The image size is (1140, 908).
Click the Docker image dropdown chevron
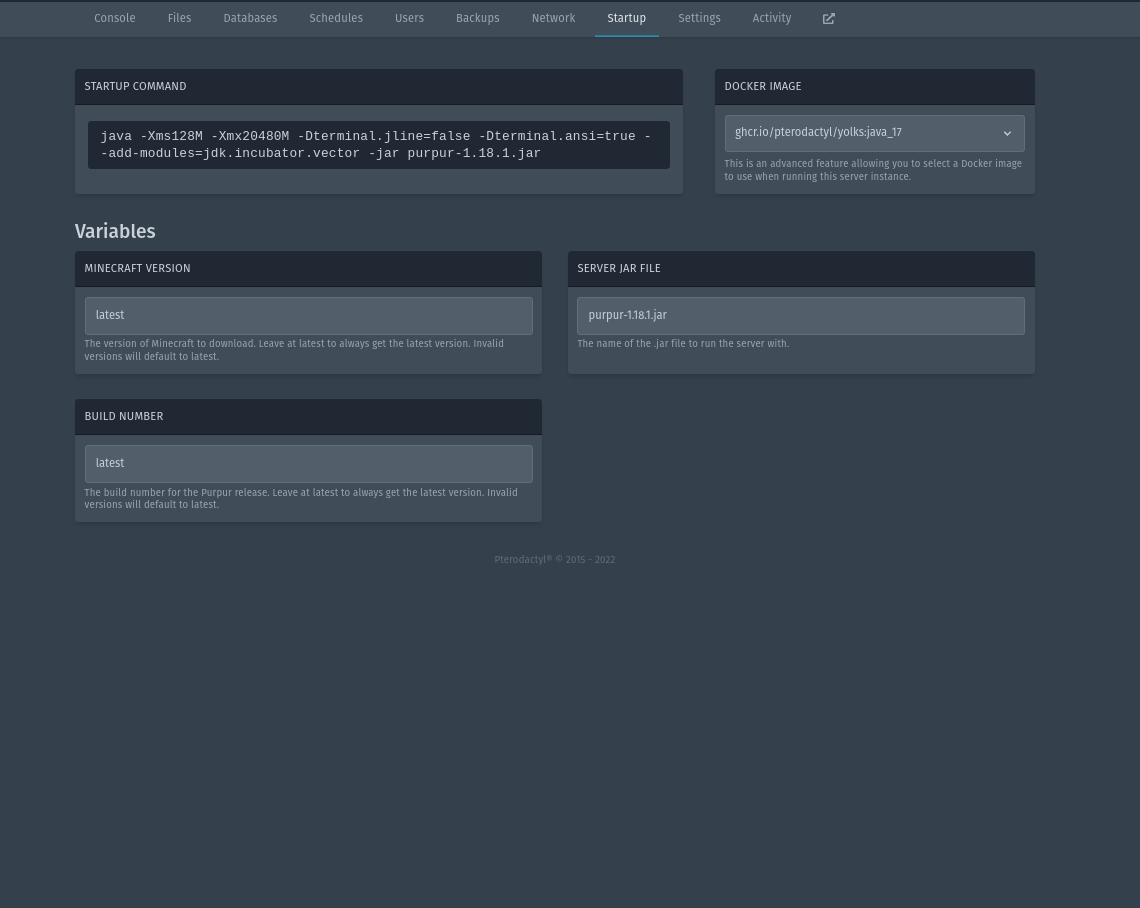[x=1007, y=133]
